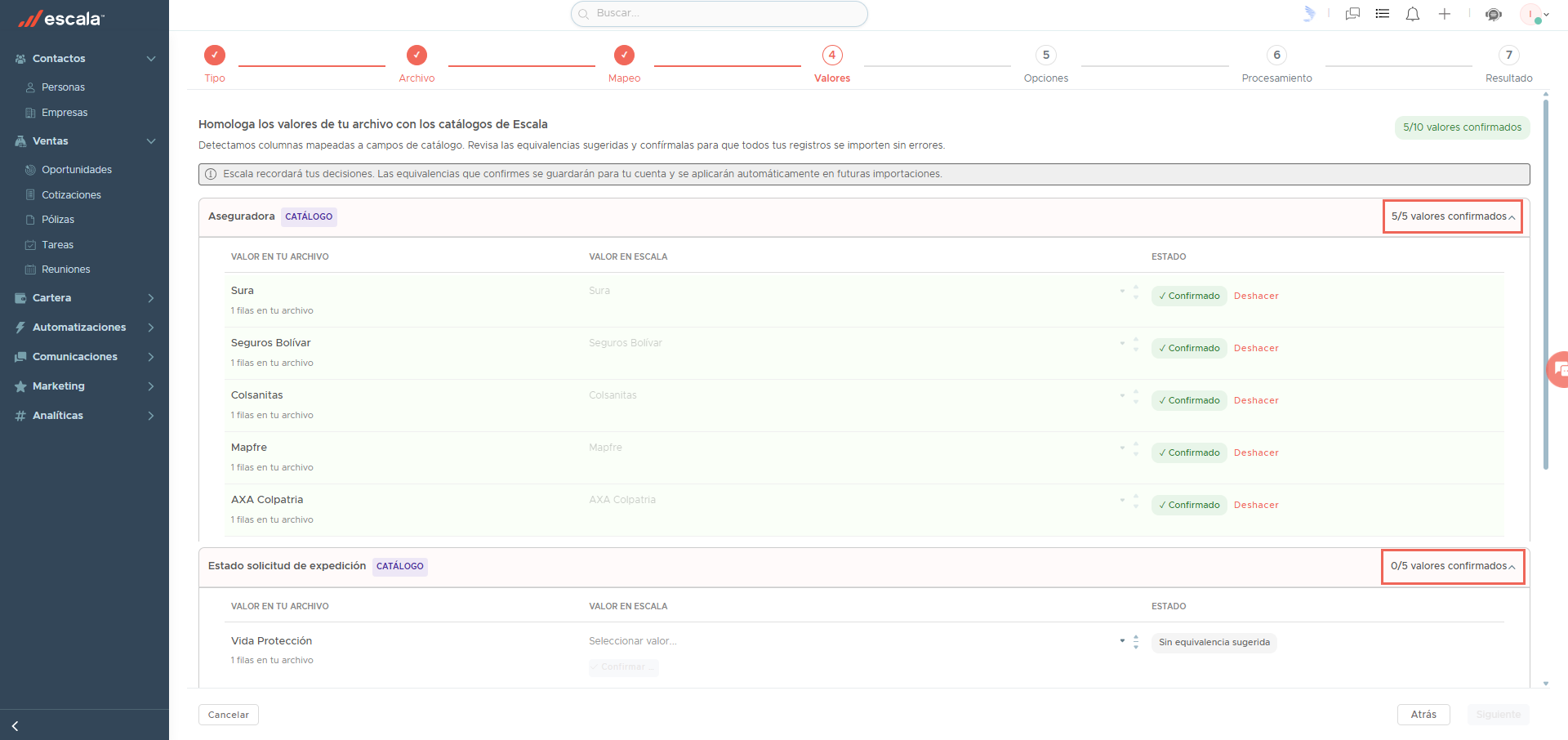Click the plus icon to create new
Screen dimensions: 1568x740
(x=1445, y=14)
